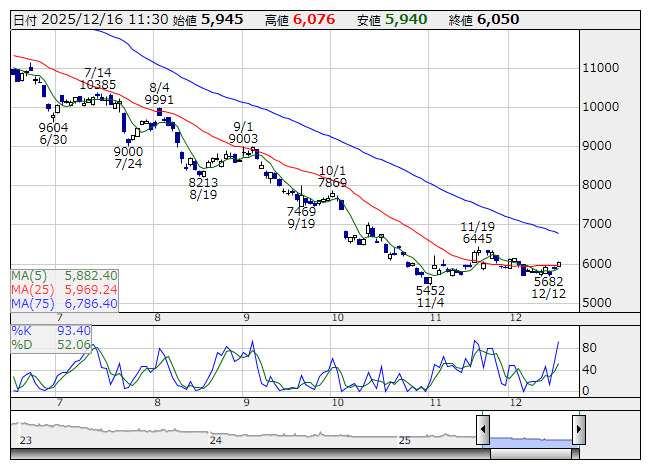Click year 24 in overview timeline
This screenshot has height=470, width=653.
215,440
